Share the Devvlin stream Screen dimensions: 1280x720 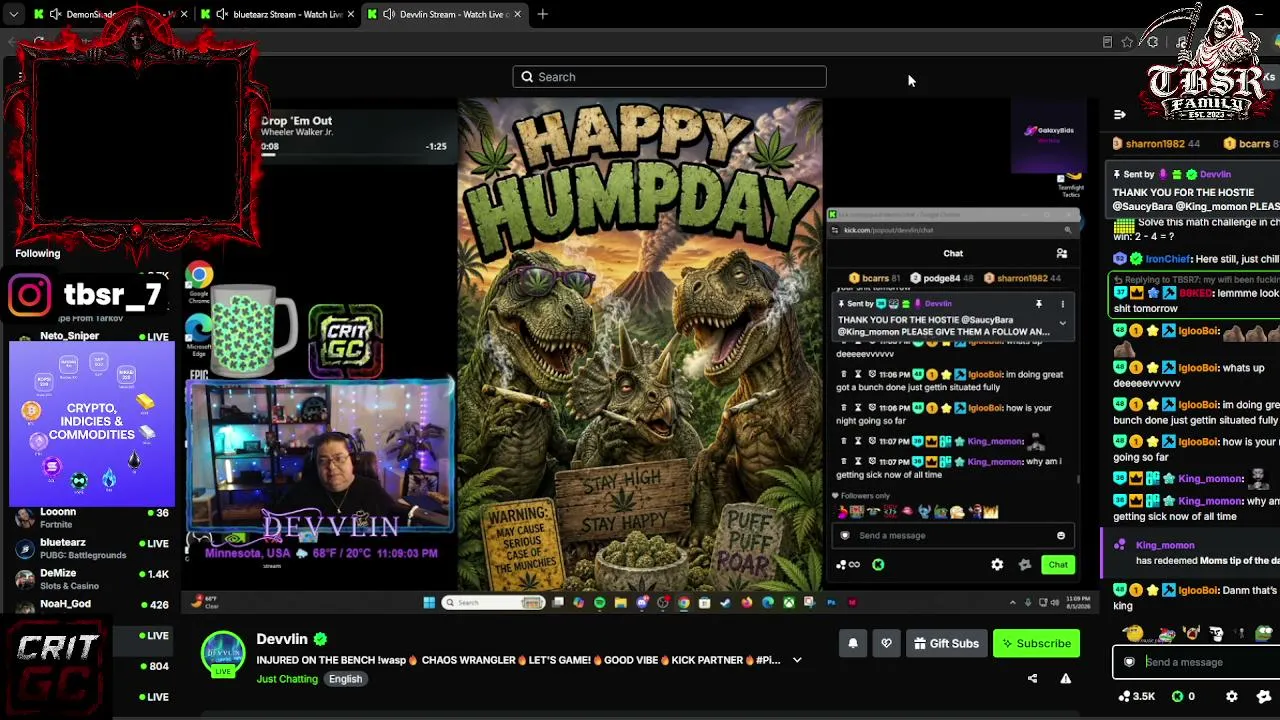(1032, 679)
